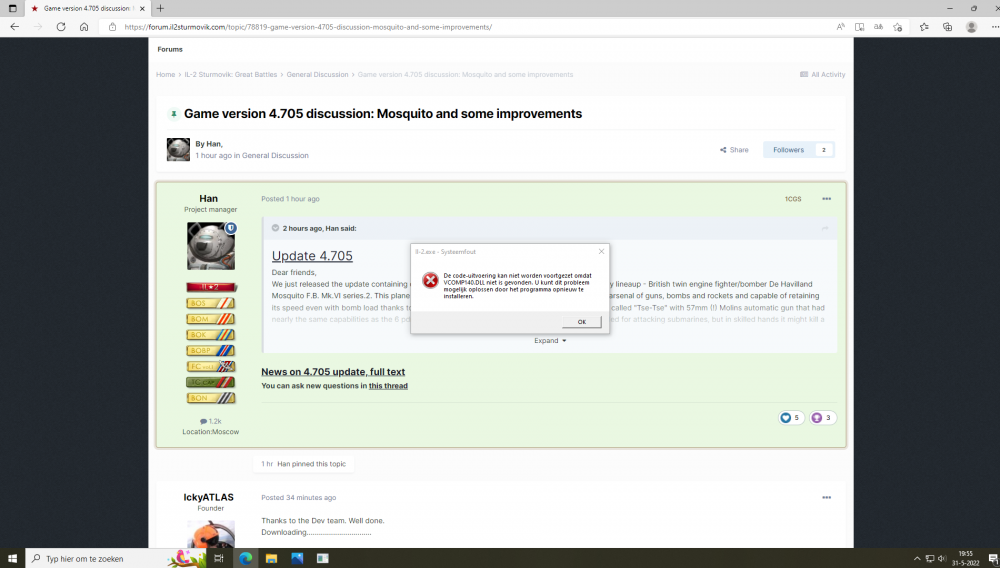Screen dimensions: 1000x568
Task: Open translate page icon
Action: tap(878, 27)
